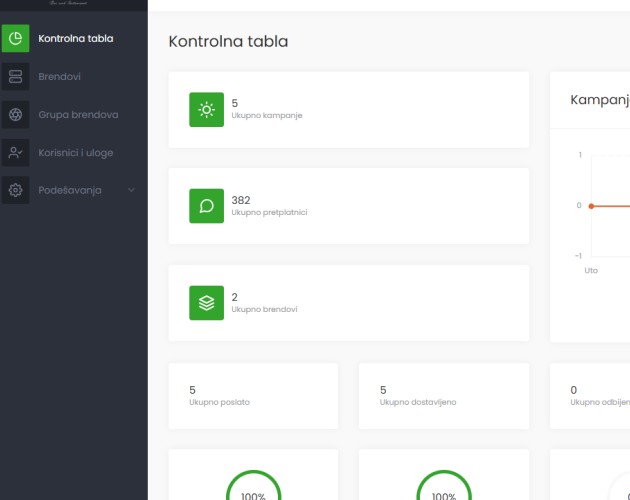The image size is (630, 500).
Task: Go to Grupa brendova menu item
Action: click(x=78, y=115)
